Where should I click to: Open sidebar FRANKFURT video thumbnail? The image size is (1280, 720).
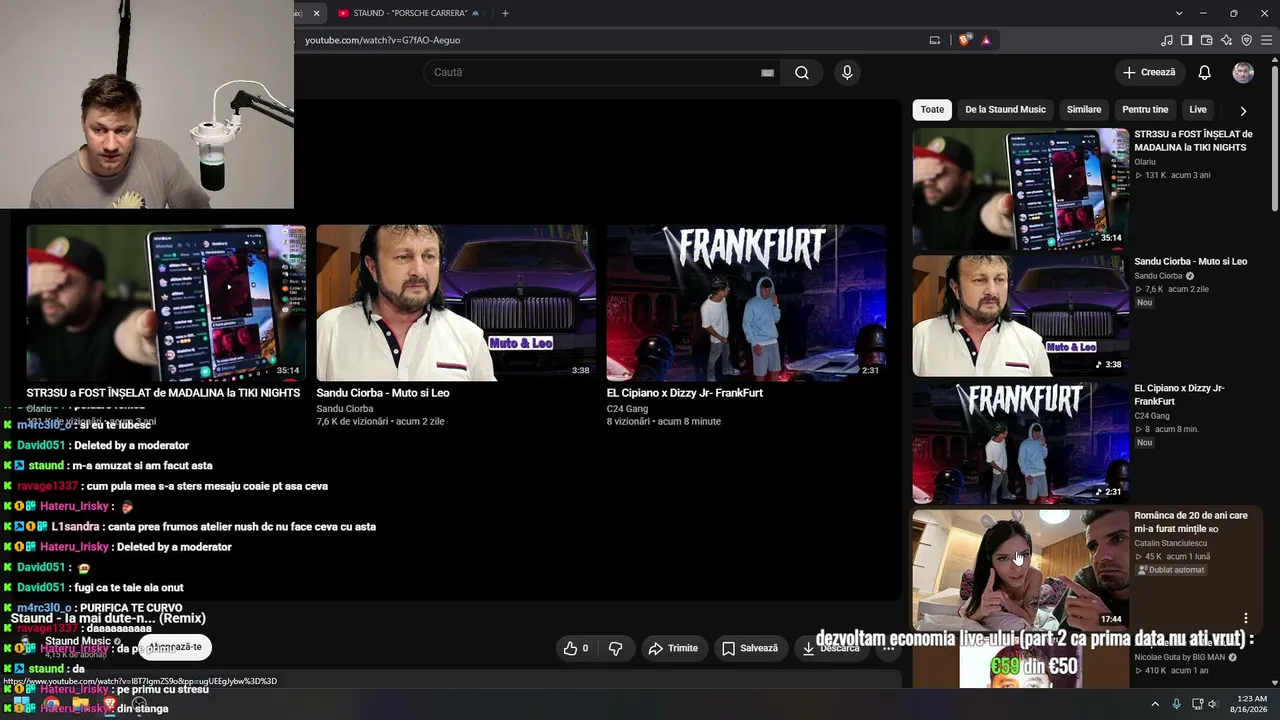1021,443
